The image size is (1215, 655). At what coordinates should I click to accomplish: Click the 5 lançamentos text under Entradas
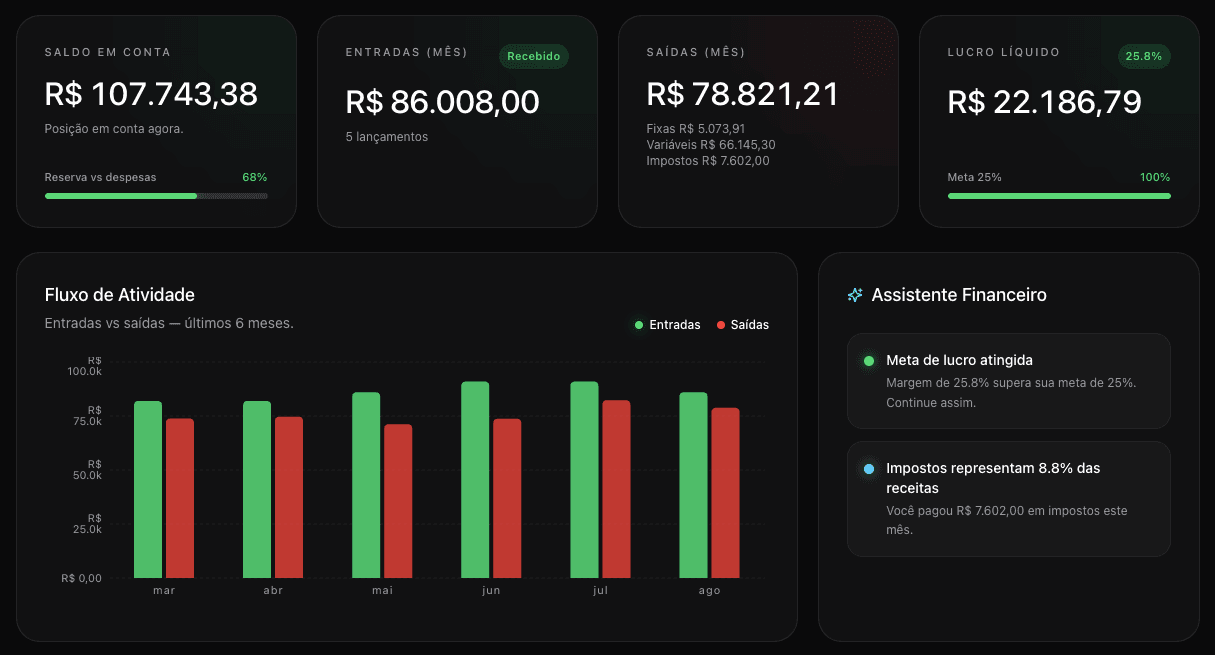pos(387,137)
